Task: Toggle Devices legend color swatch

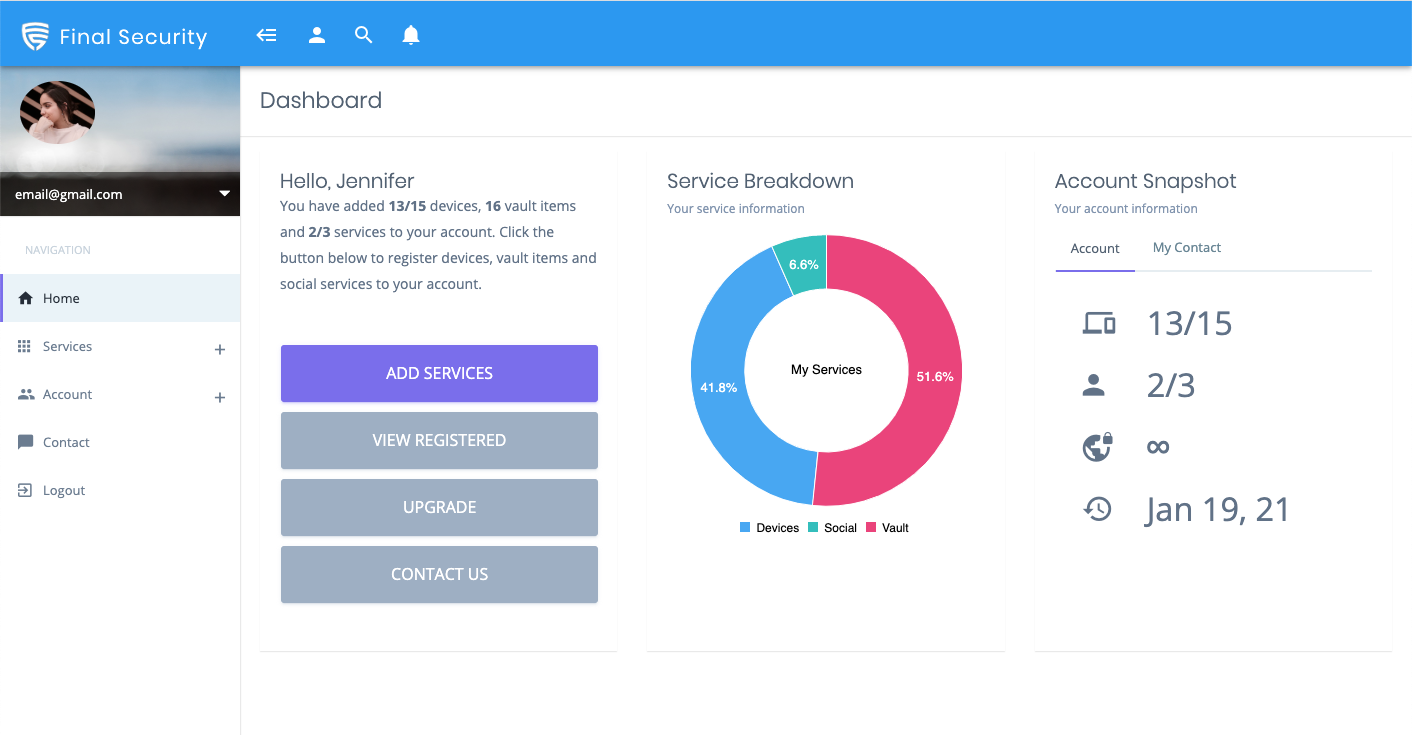Action: click(745, 527)
